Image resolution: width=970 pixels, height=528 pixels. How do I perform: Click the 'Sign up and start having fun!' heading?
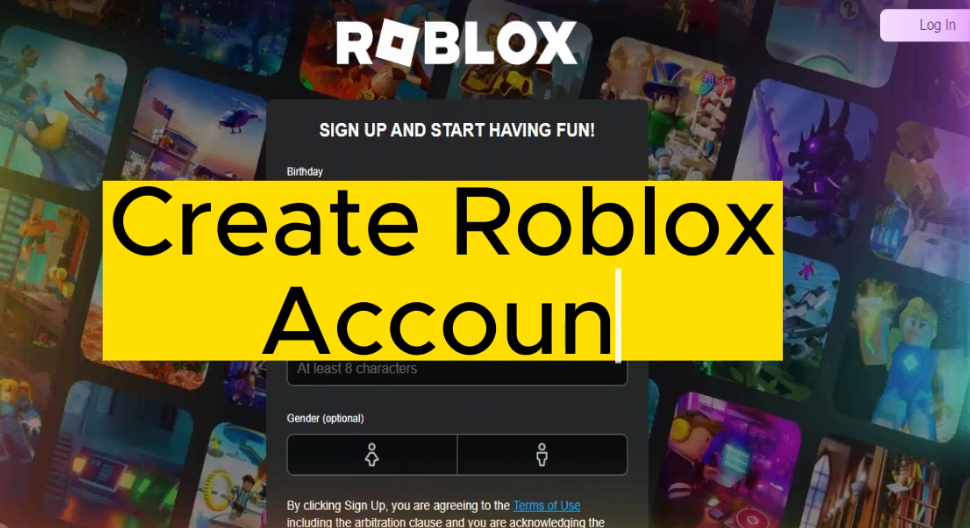[x=457, y=130]
